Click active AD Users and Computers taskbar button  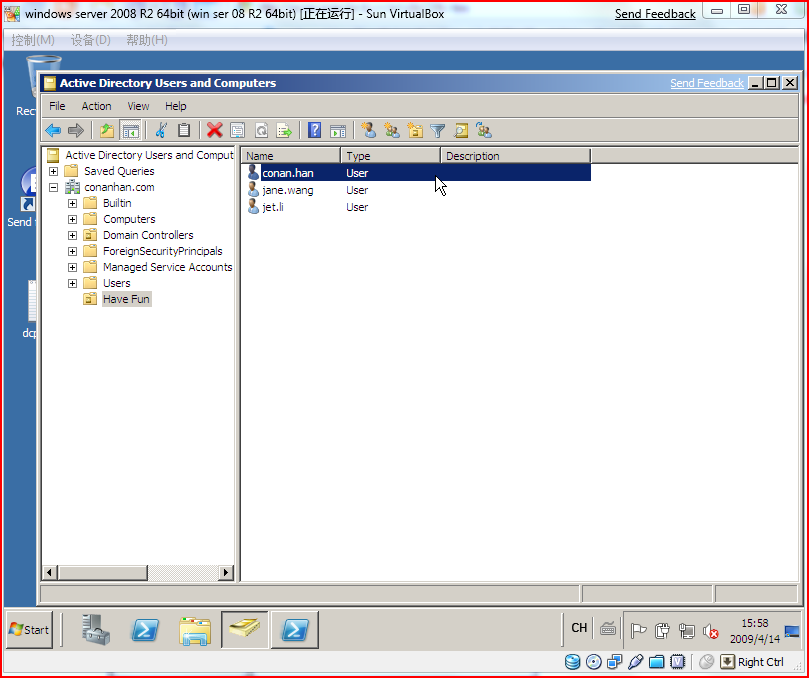pos(245,630)
